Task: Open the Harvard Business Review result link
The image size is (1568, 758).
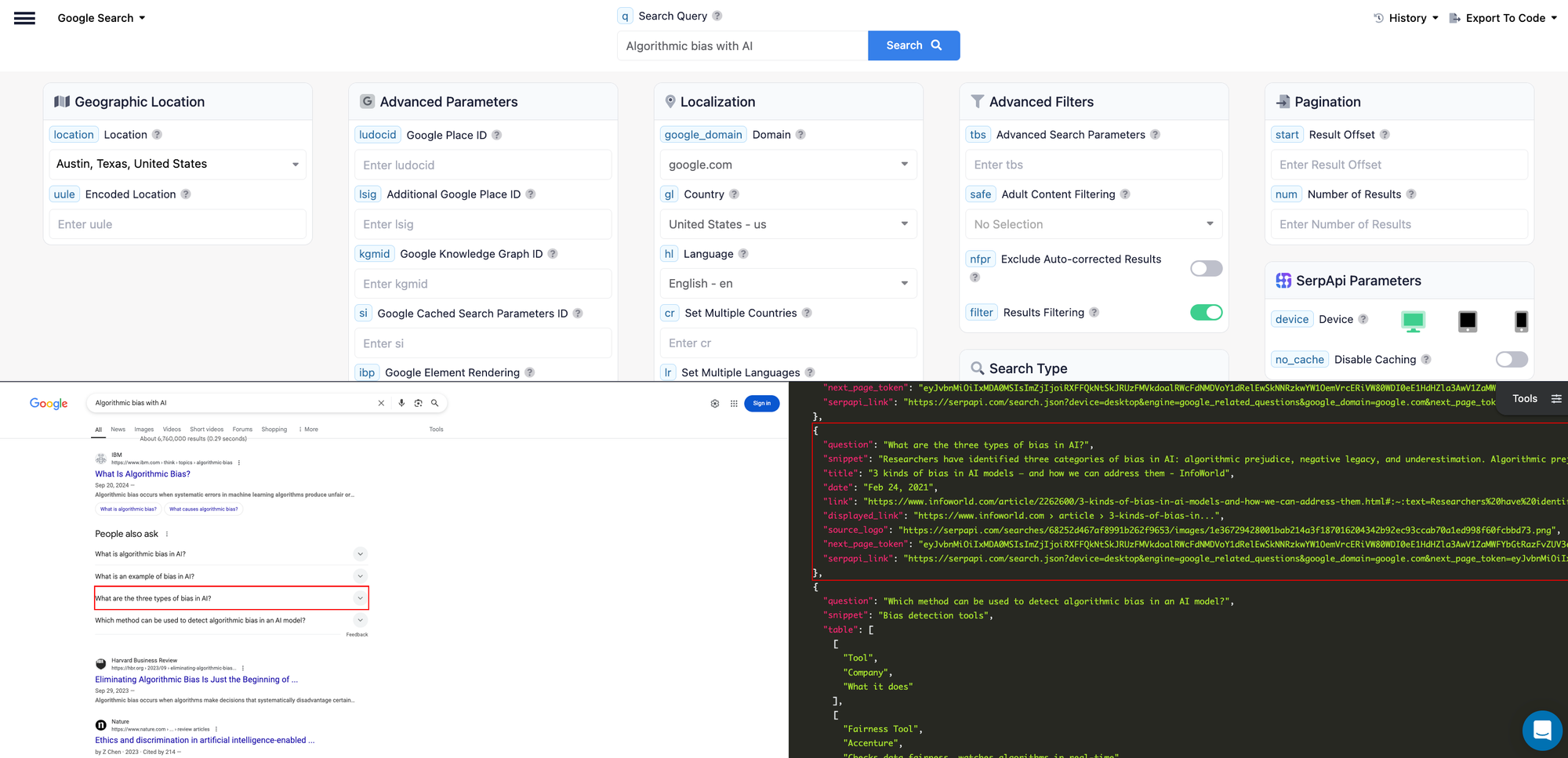Action: click(196, 680)
